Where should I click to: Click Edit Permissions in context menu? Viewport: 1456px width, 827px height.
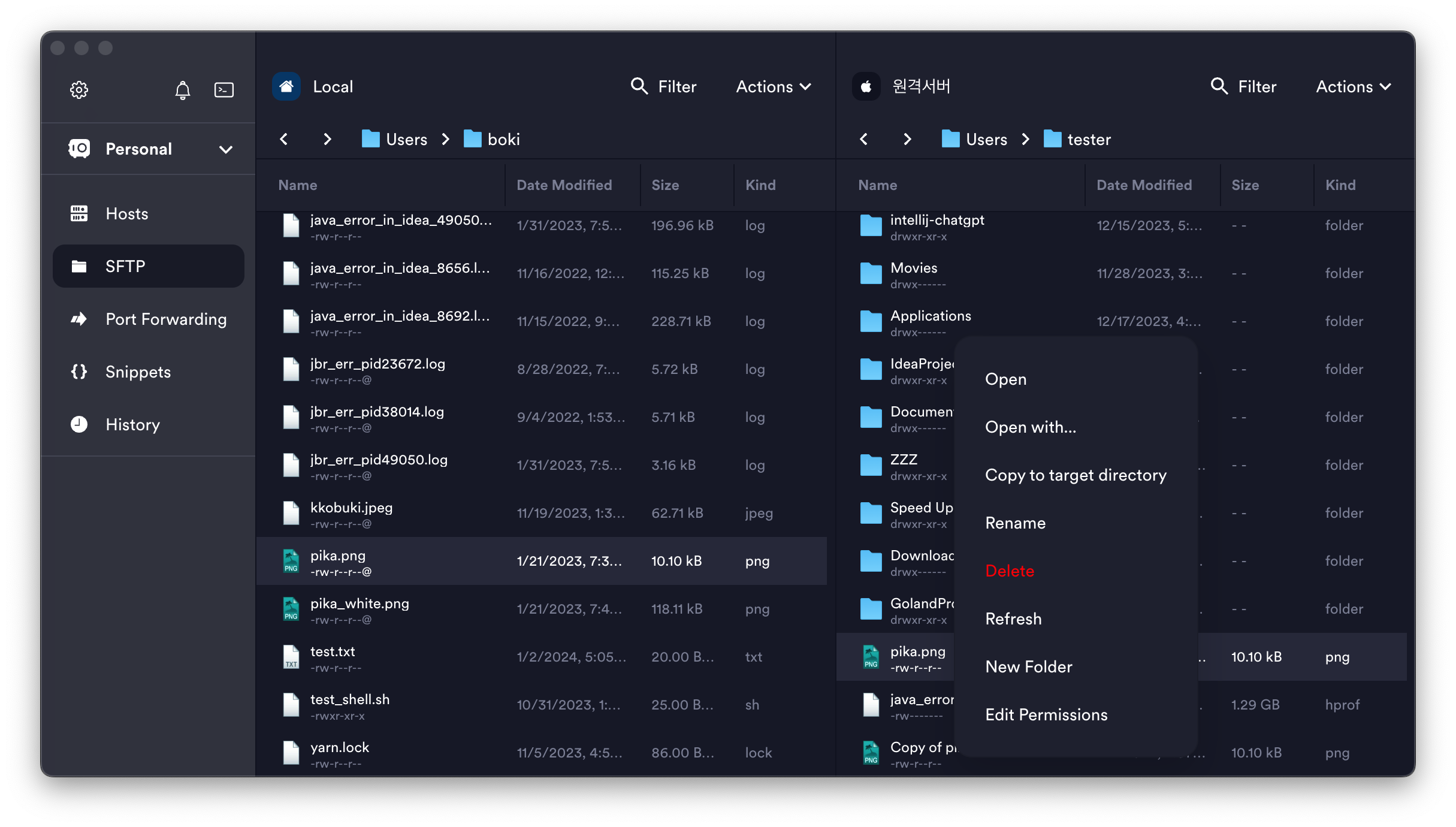pyautogui.click(x=1046, y=715)
